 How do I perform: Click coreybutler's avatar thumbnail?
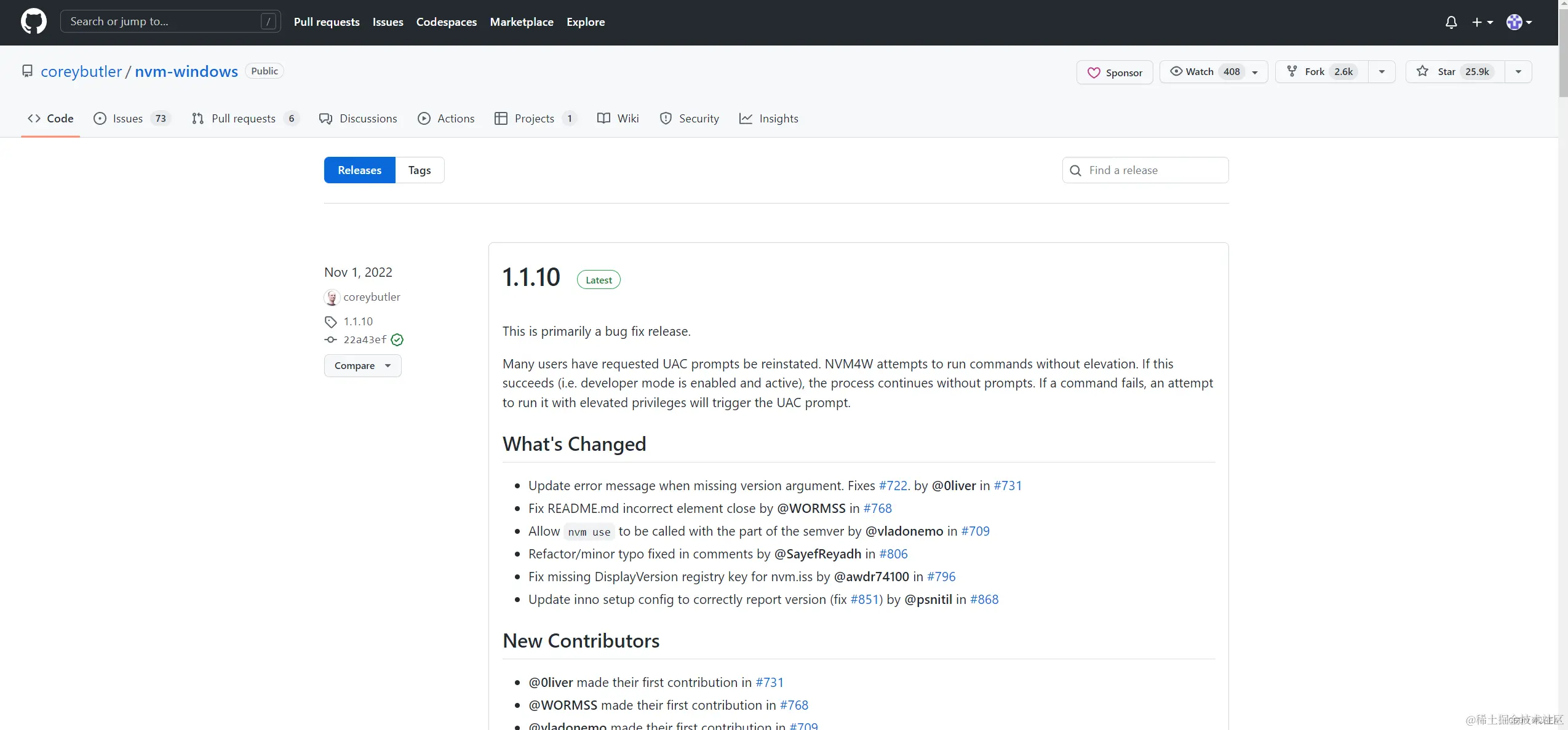332,298
